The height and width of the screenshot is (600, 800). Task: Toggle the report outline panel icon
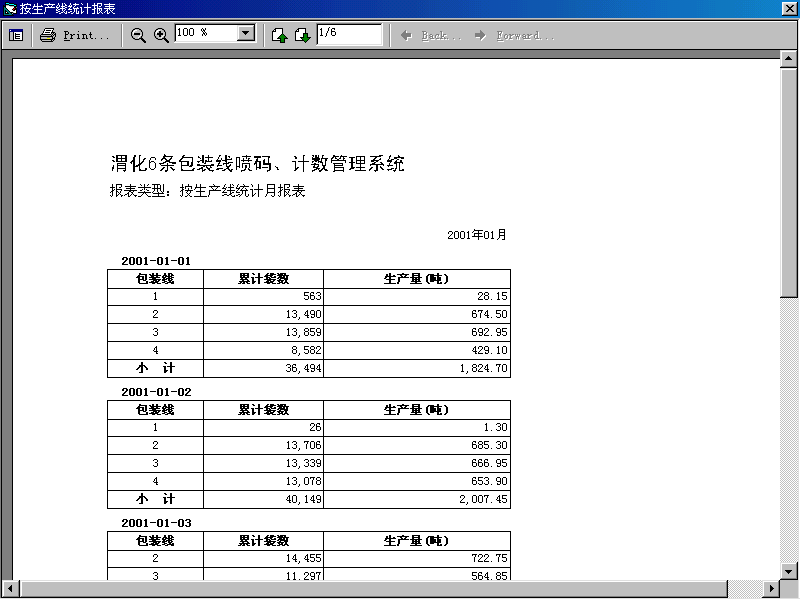(x=16, y=35)
